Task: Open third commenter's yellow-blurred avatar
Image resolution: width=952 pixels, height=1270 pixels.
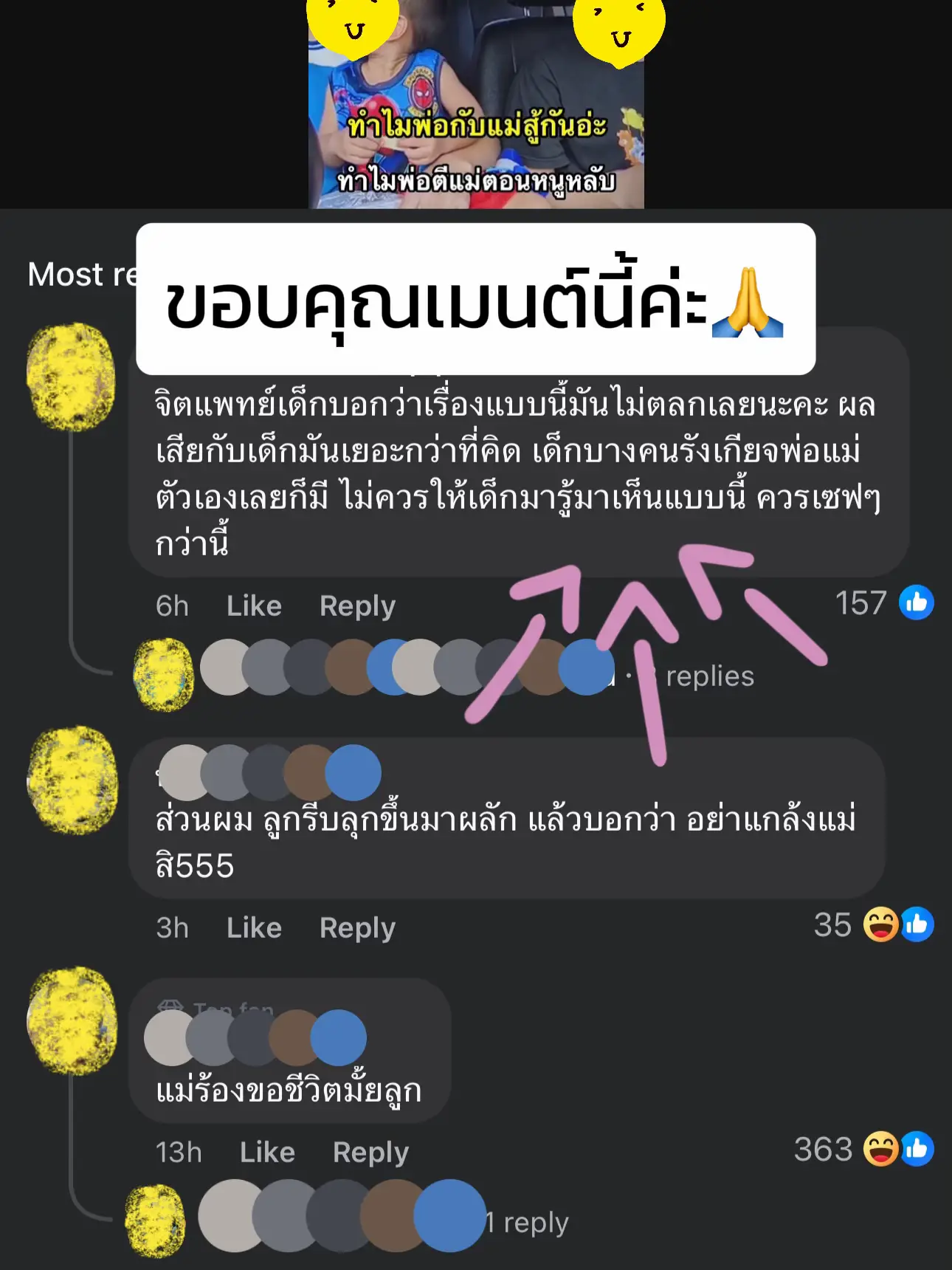Action: click(72, 1020)
